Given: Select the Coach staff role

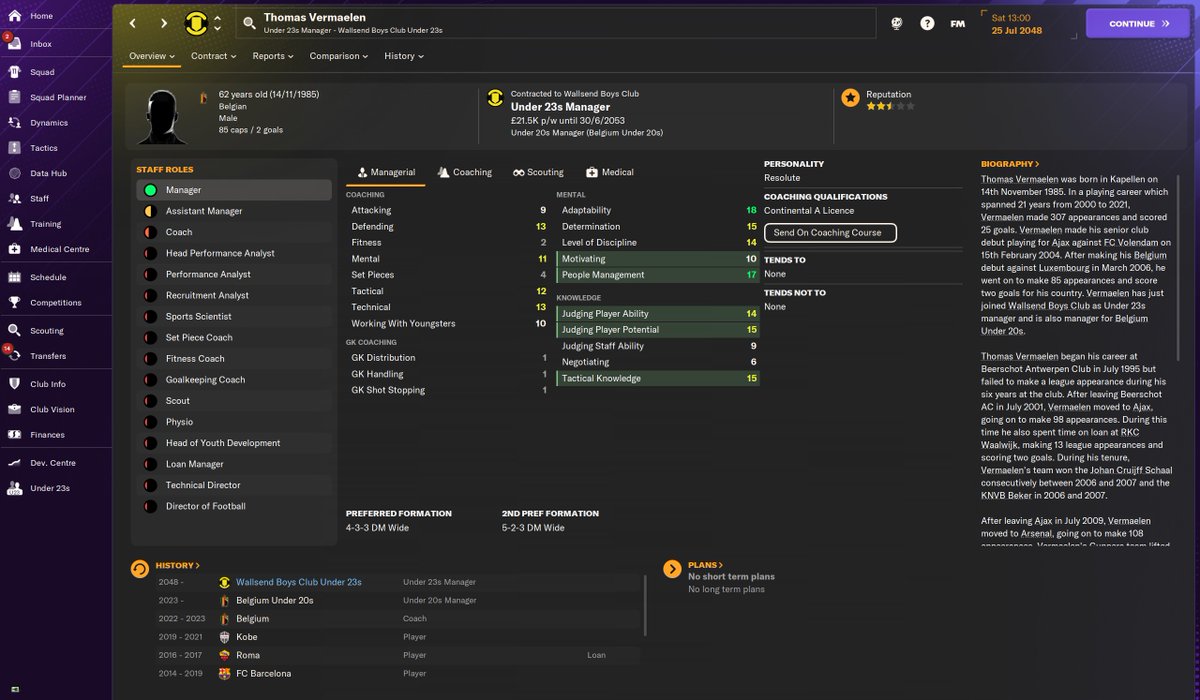Looking at the screenshot, I should pyautogui.click(x=234, y=232).
